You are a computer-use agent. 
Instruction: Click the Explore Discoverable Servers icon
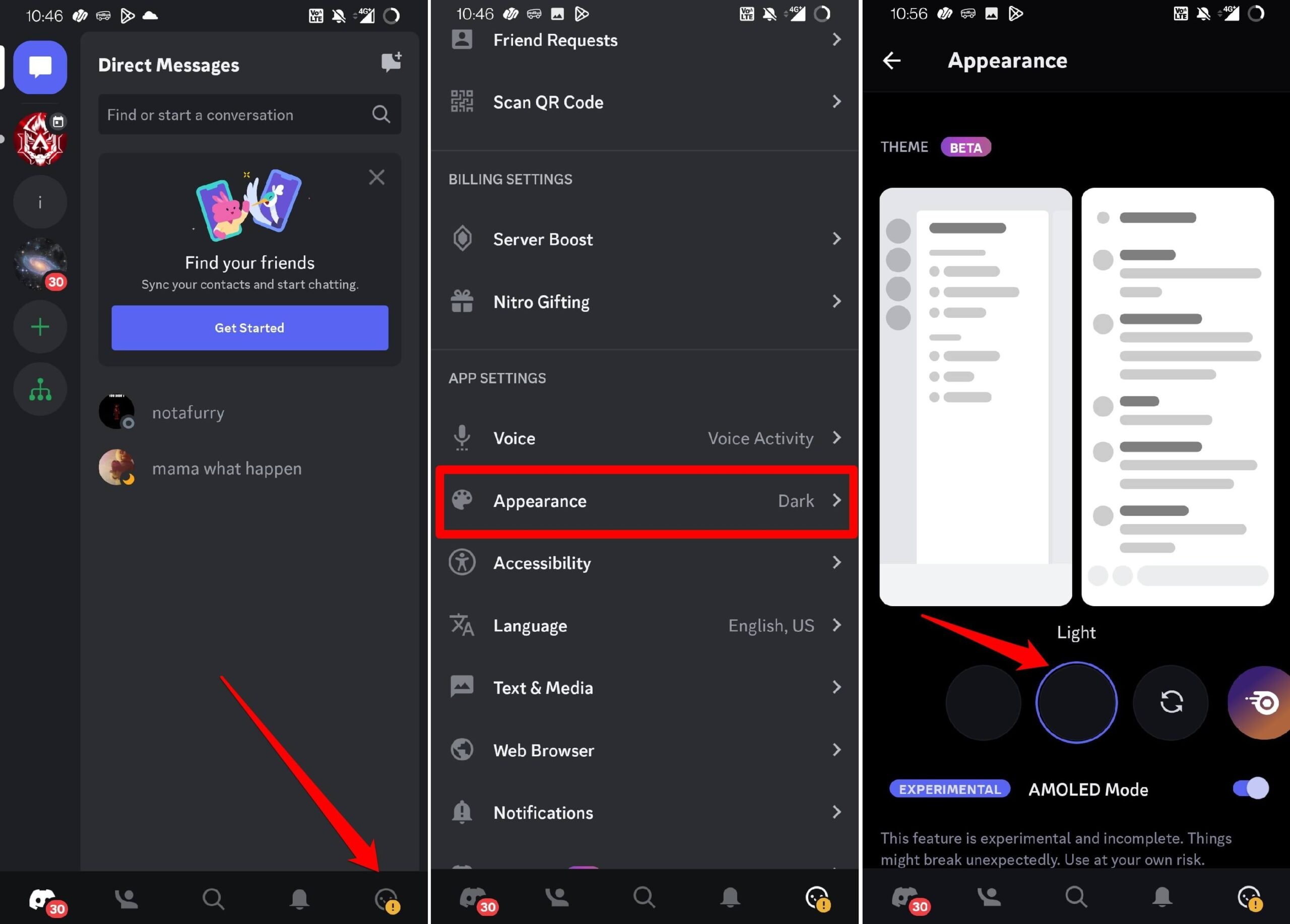point(40,389)
